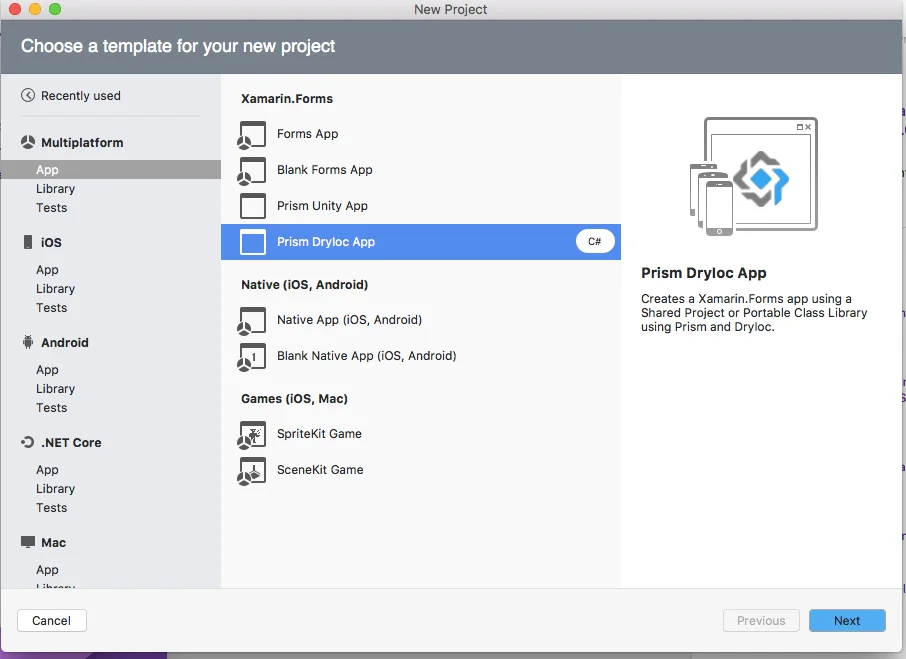Click the SpriteKit Game template icon
This screenshot has width=906, height=659.
(x=252, y=434)
